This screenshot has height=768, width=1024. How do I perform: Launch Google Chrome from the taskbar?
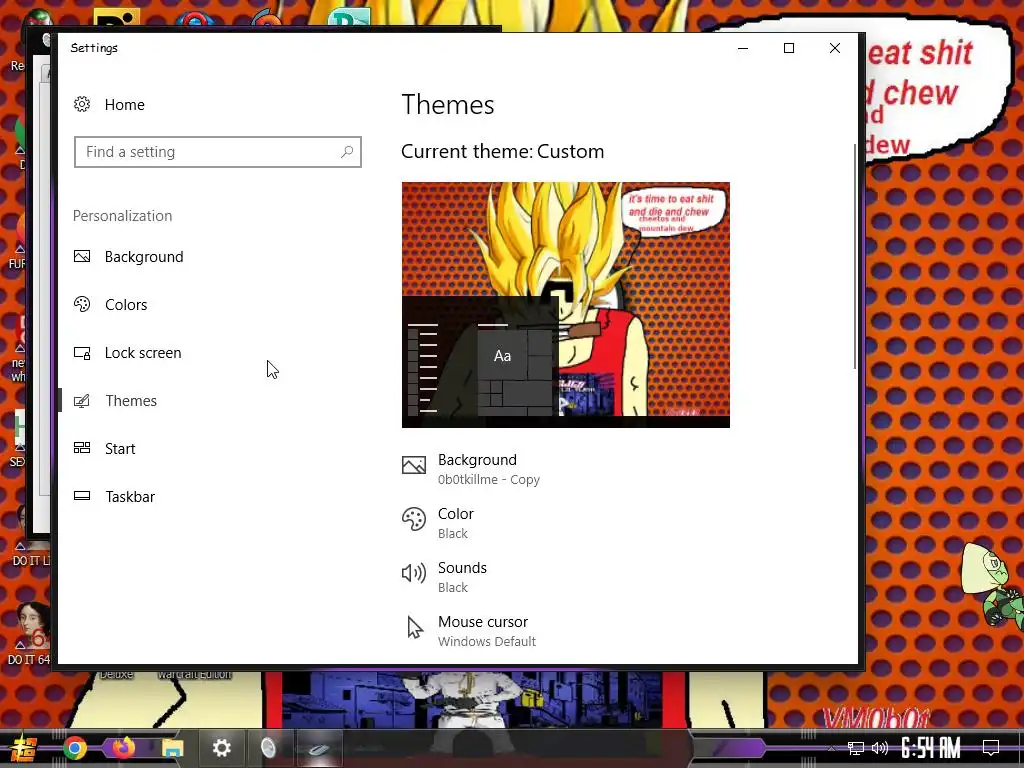click(x=74, y=748)
